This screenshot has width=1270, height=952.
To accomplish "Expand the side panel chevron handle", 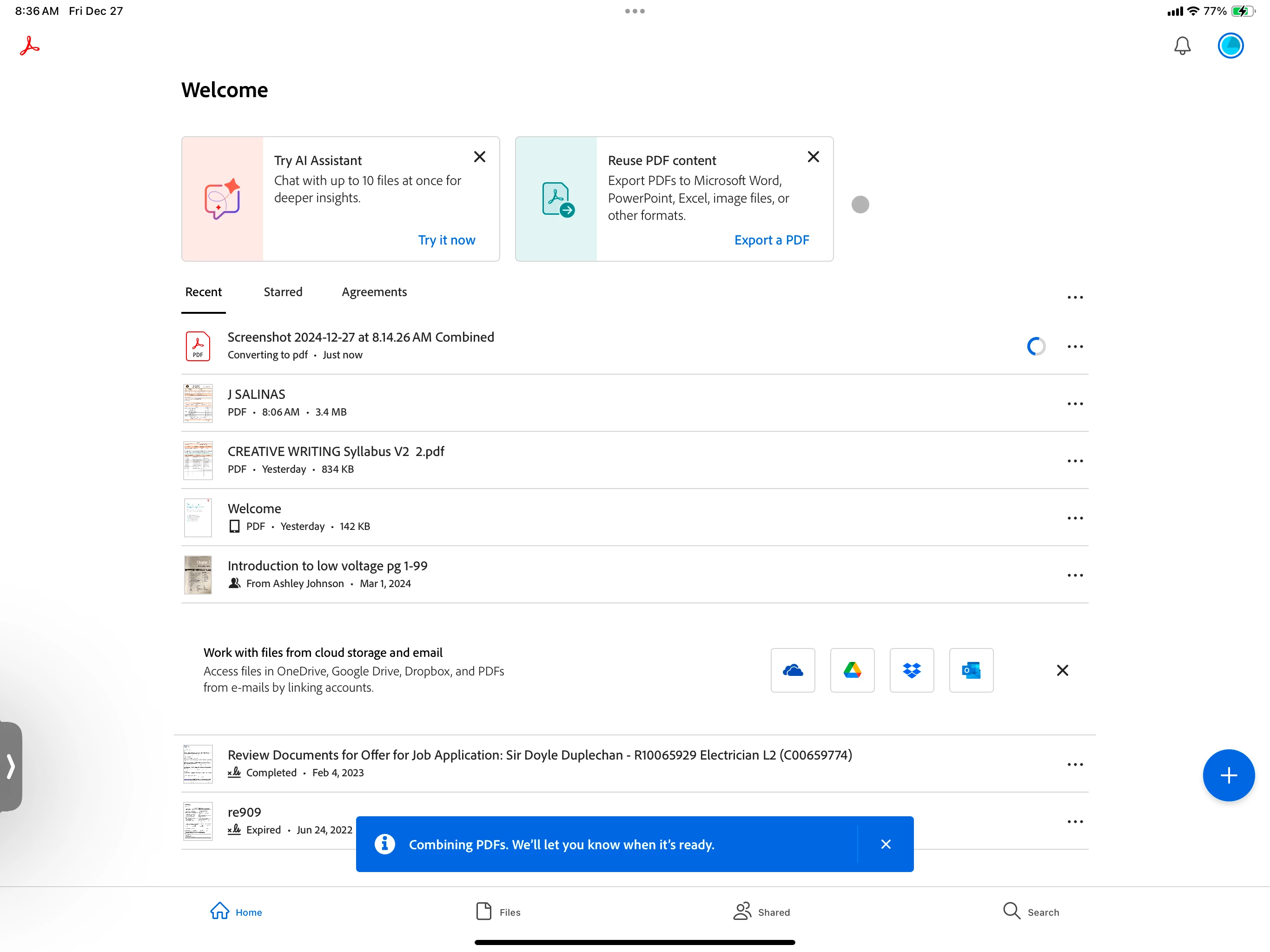I will click(x=10, y=767).
